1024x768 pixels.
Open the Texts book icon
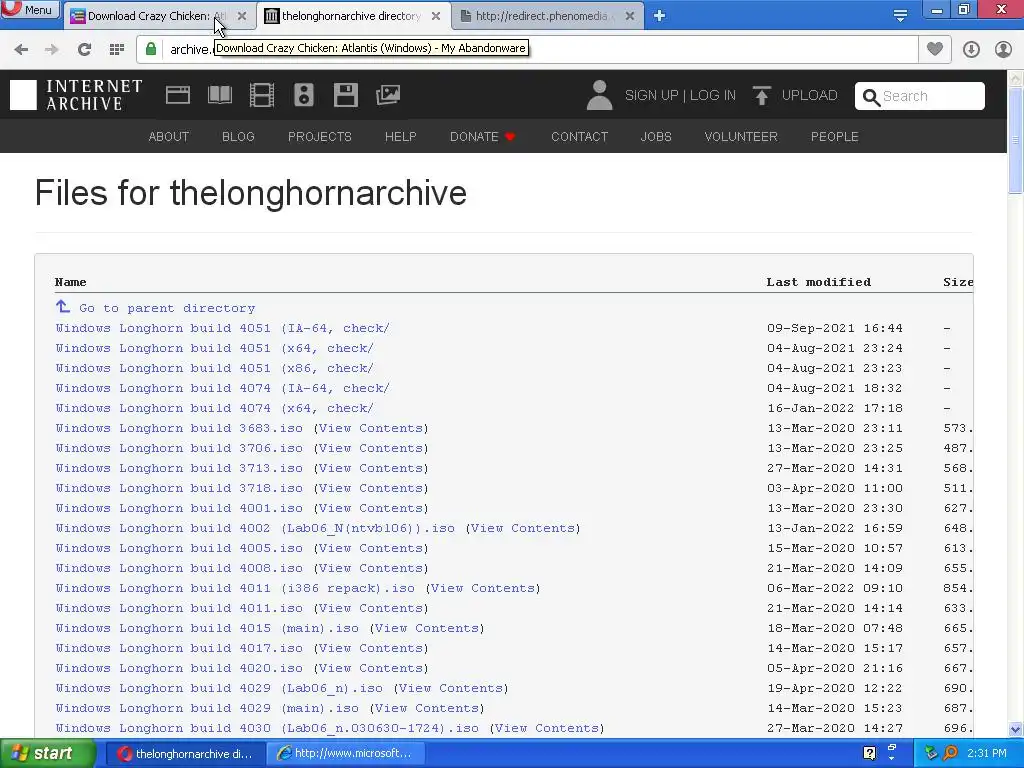coord(219,95)
